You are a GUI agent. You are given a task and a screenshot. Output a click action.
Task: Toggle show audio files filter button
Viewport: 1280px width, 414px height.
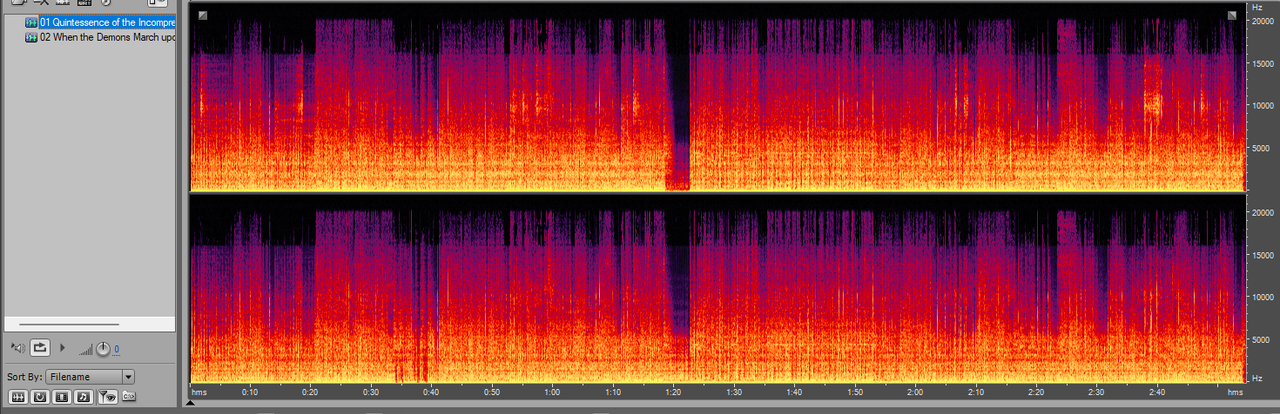click(x=17, y=397)
